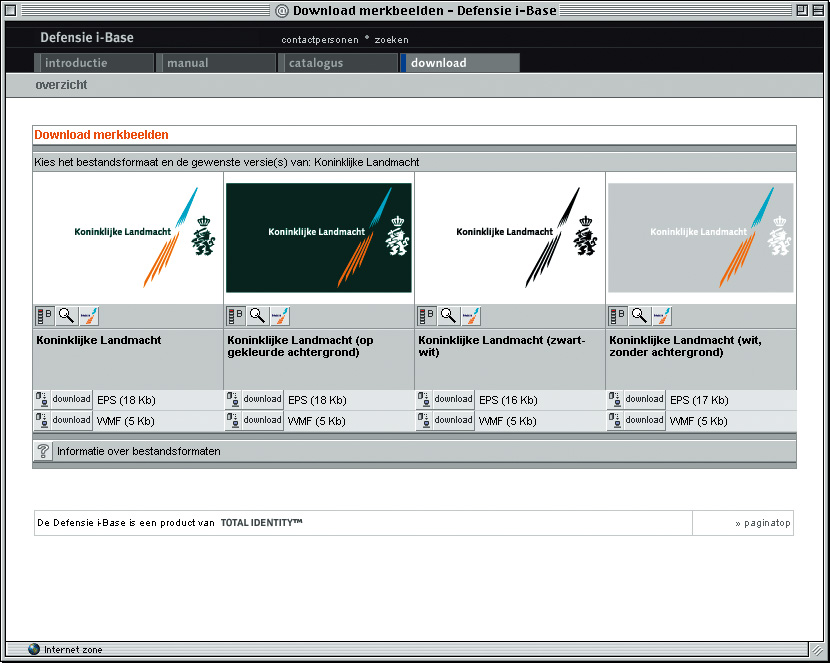Click the paintbrush icon under the black-and-white logo

[471, 316]
